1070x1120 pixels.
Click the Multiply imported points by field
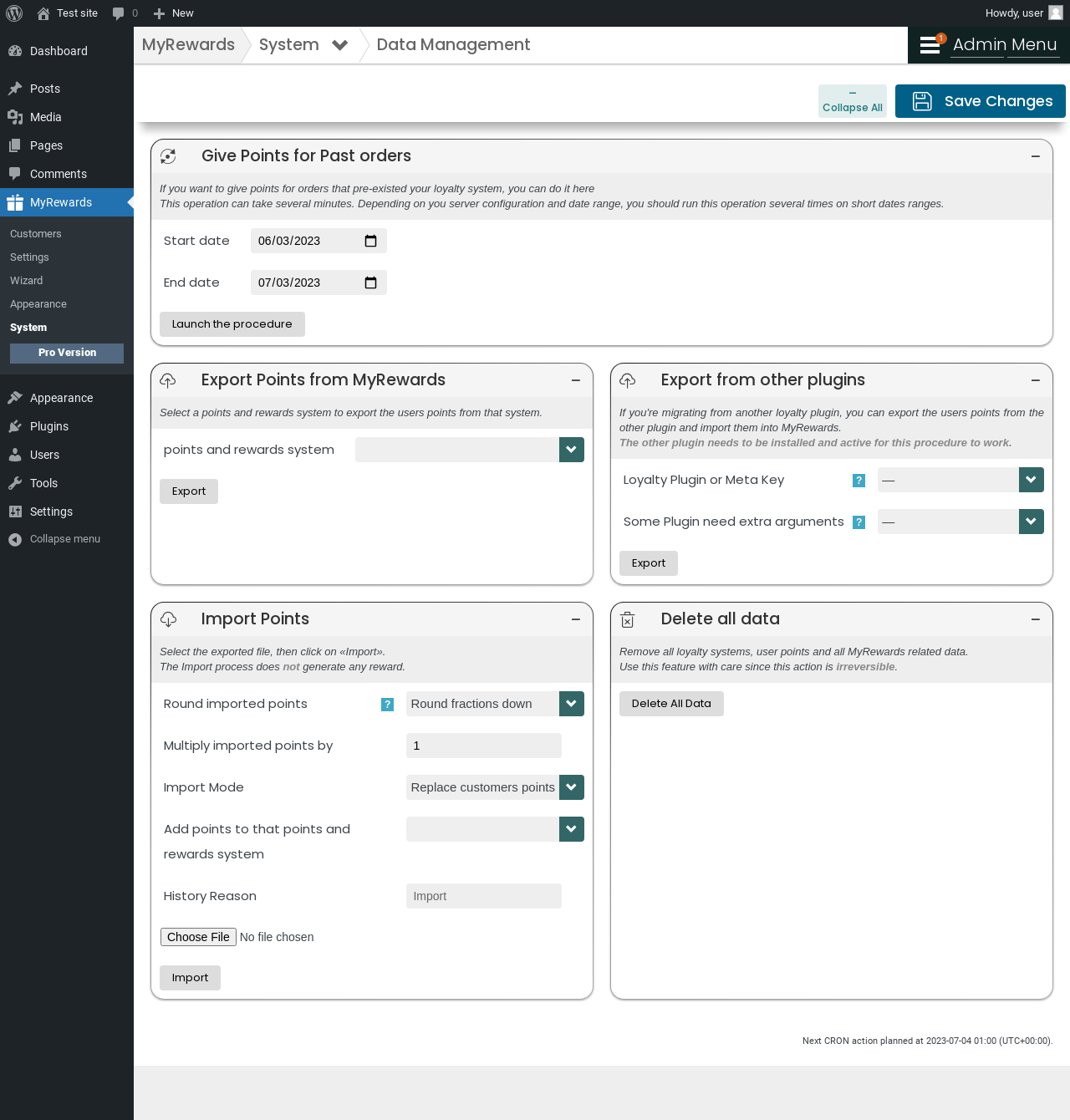484,746
